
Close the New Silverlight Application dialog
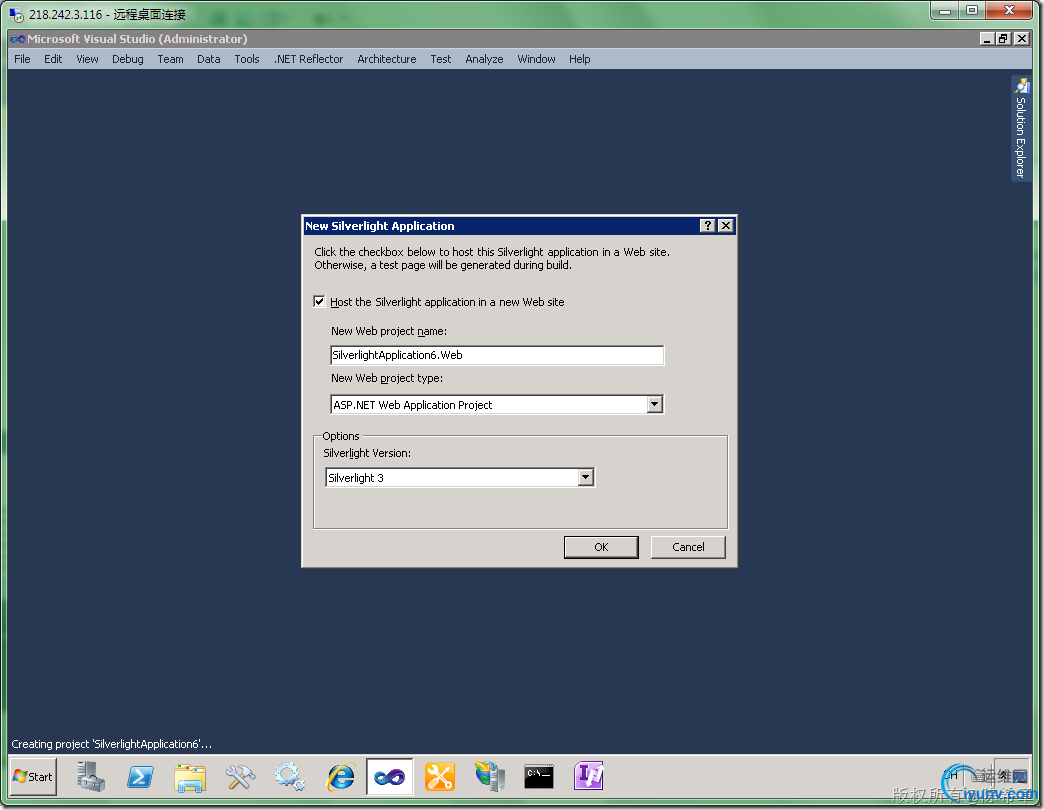726,226
